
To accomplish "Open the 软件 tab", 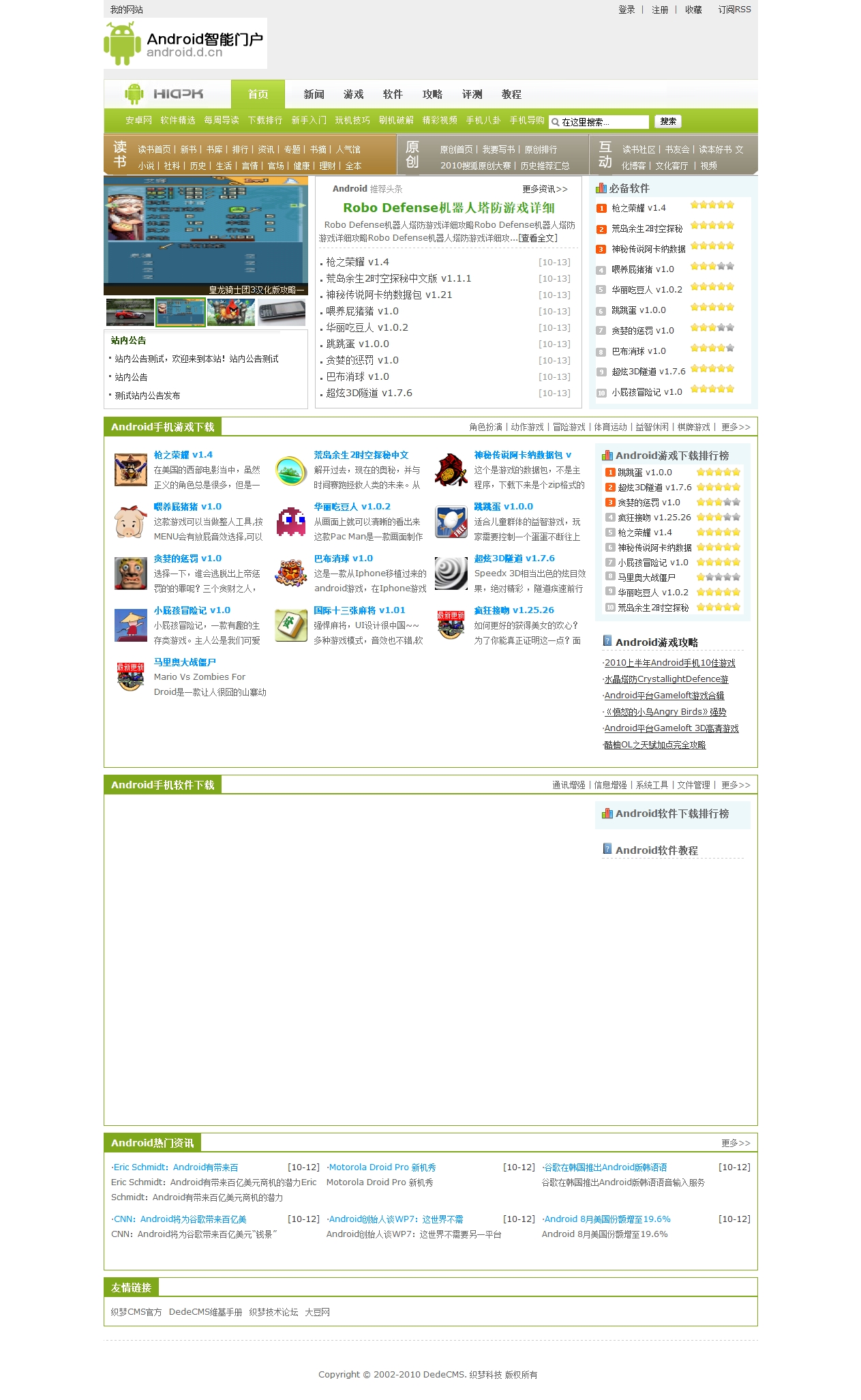I will pos(393,94).
